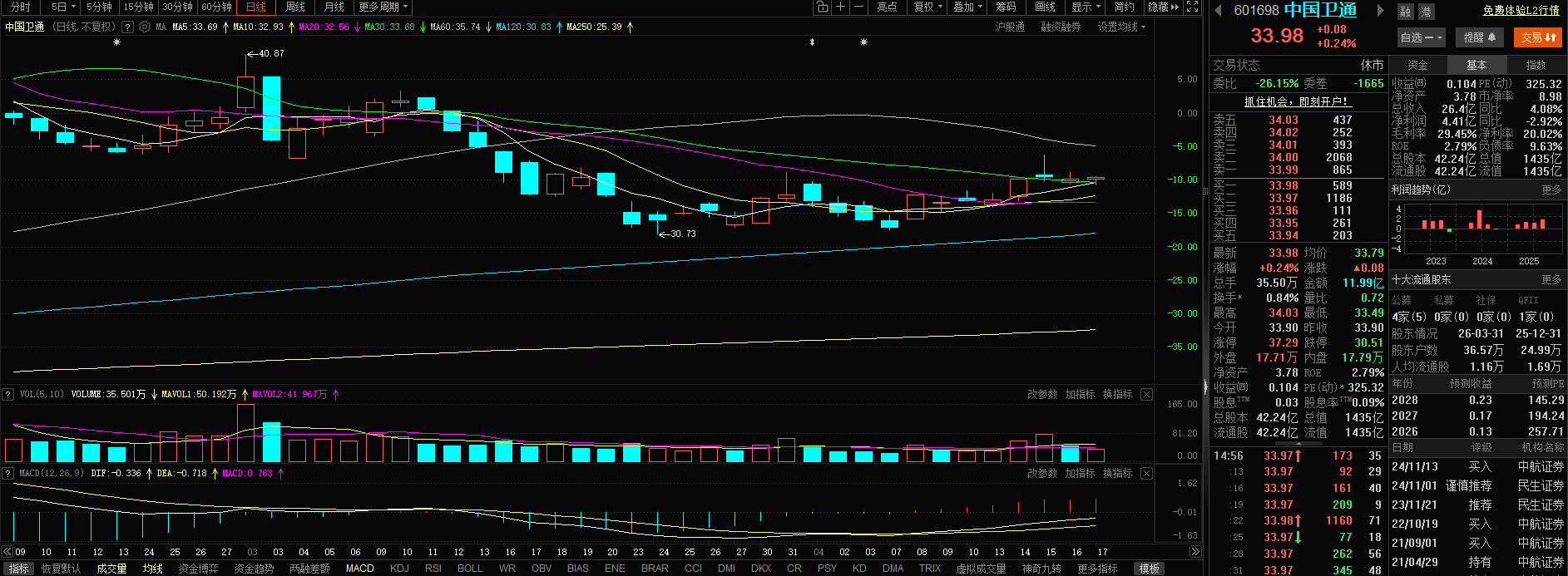Click 更多 beside 利润趋势(亿)
This screenshot has width=1568, height=576.
[x=1551, y=190]
